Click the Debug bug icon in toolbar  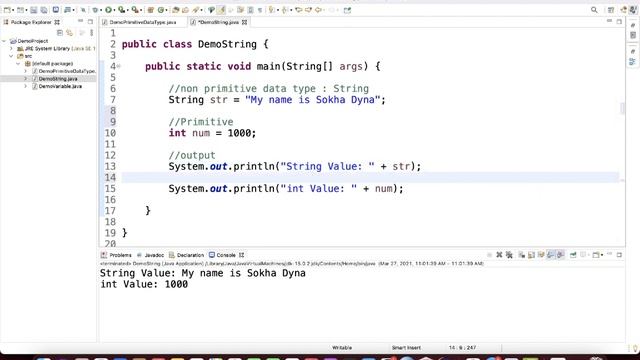pos(95,10)
